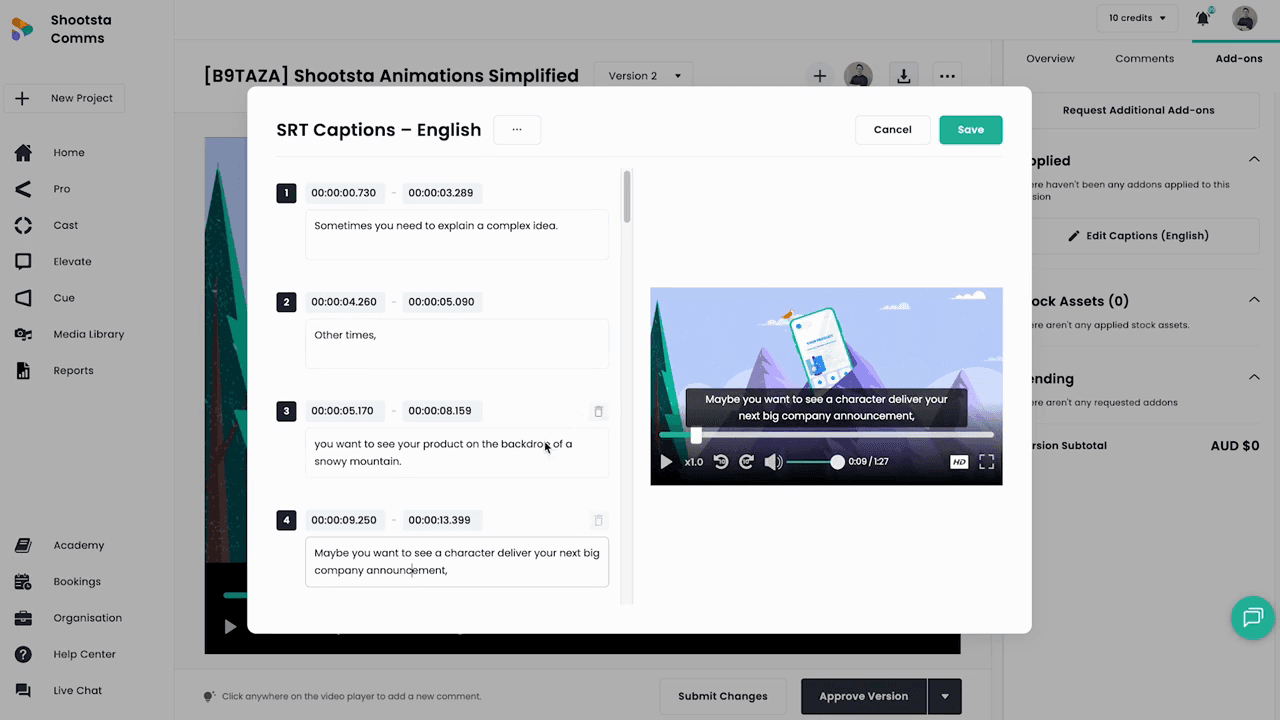The image size is (1280, 720).
Task: Adjust the volume slider
Action: pos(810,461)
